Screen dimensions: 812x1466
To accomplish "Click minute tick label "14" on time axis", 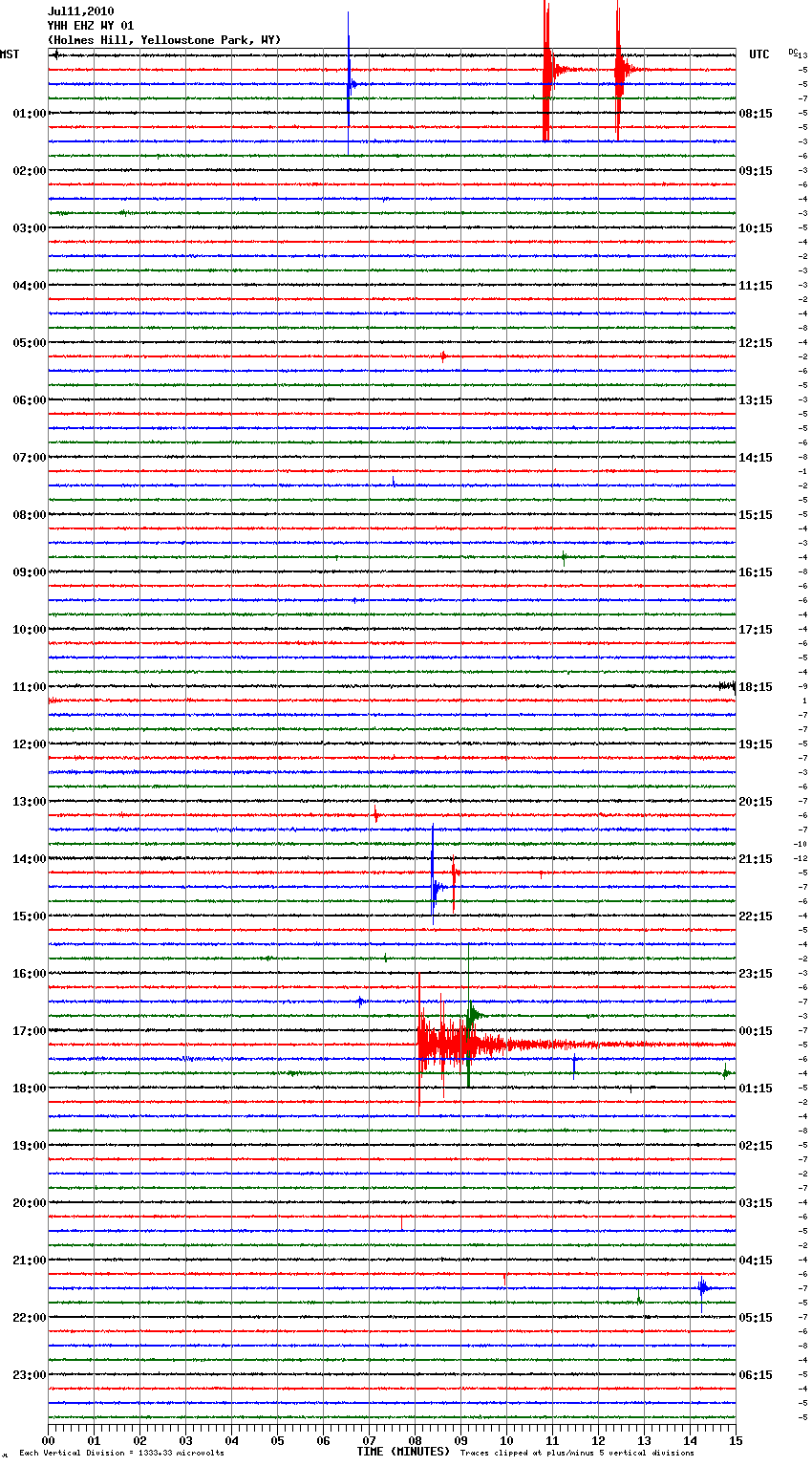I will coord(691,1440).
